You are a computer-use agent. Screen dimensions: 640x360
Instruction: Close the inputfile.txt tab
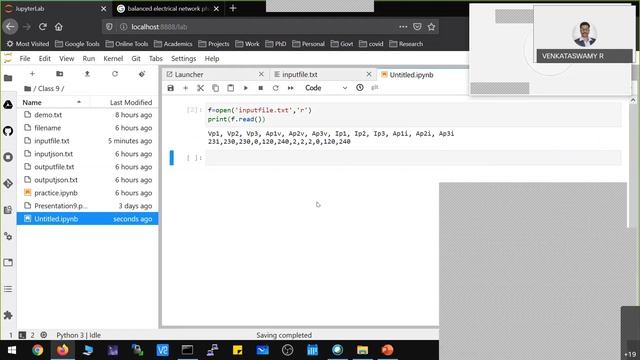[x=369, y=74]
